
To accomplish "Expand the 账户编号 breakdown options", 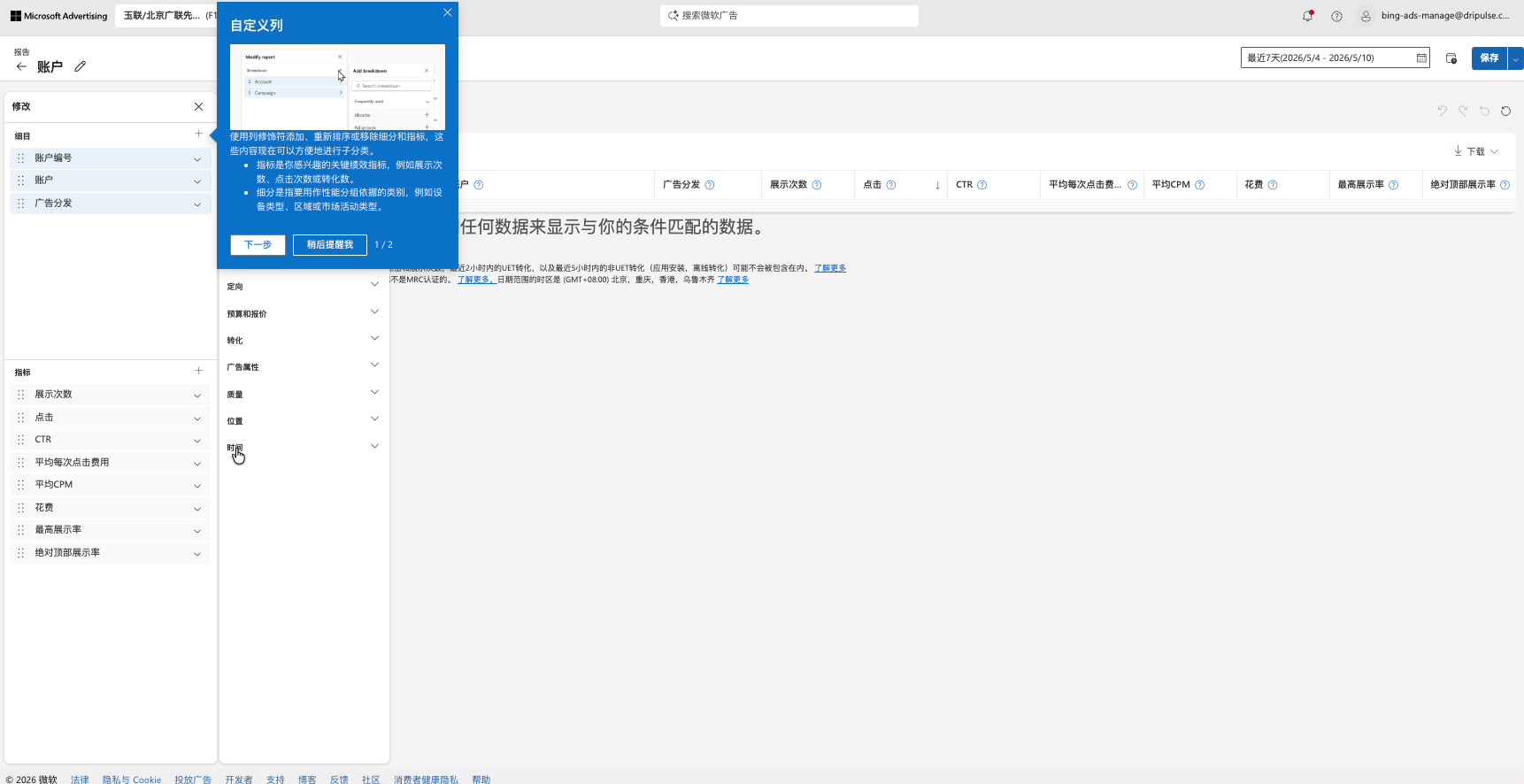I will pyautogui.click(x=197, y=159).
